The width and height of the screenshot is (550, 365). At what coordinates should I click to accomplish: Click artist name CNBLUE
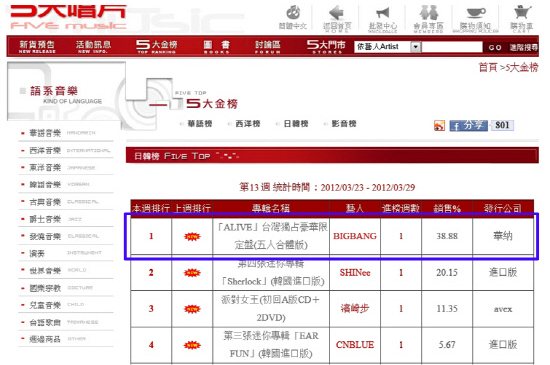coord(355,345)
